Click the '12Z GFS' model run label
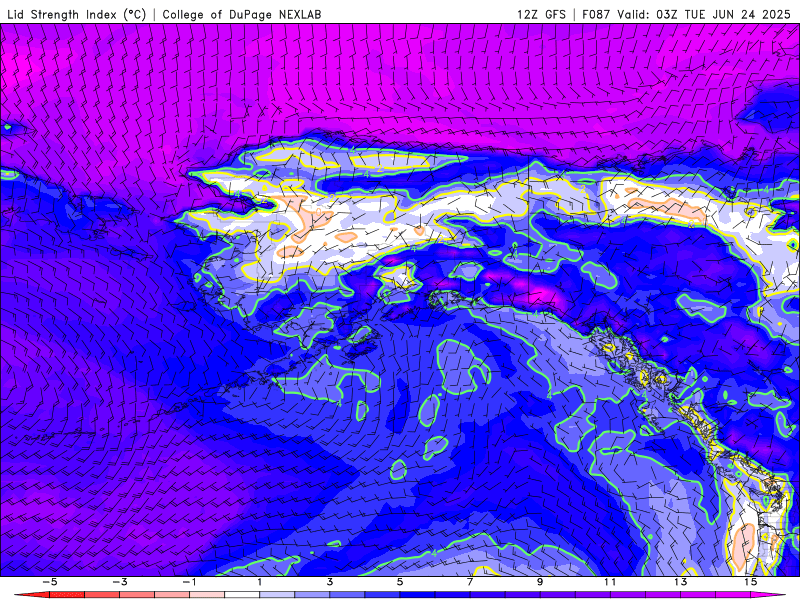 [541, 14]
